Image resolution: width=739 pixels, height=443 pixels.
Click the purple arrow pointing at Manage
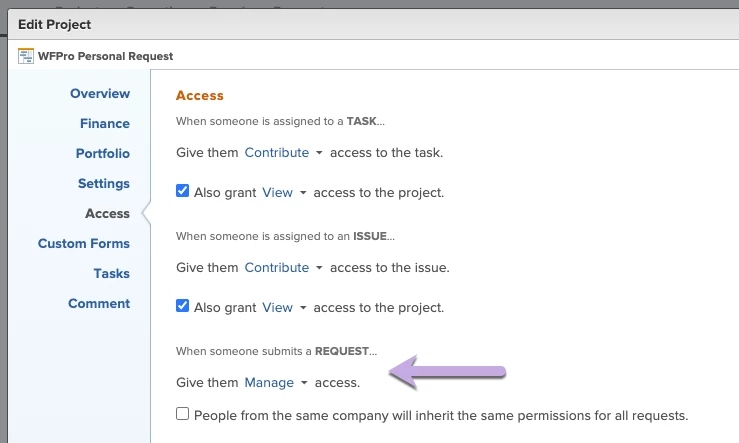point(447,372)
